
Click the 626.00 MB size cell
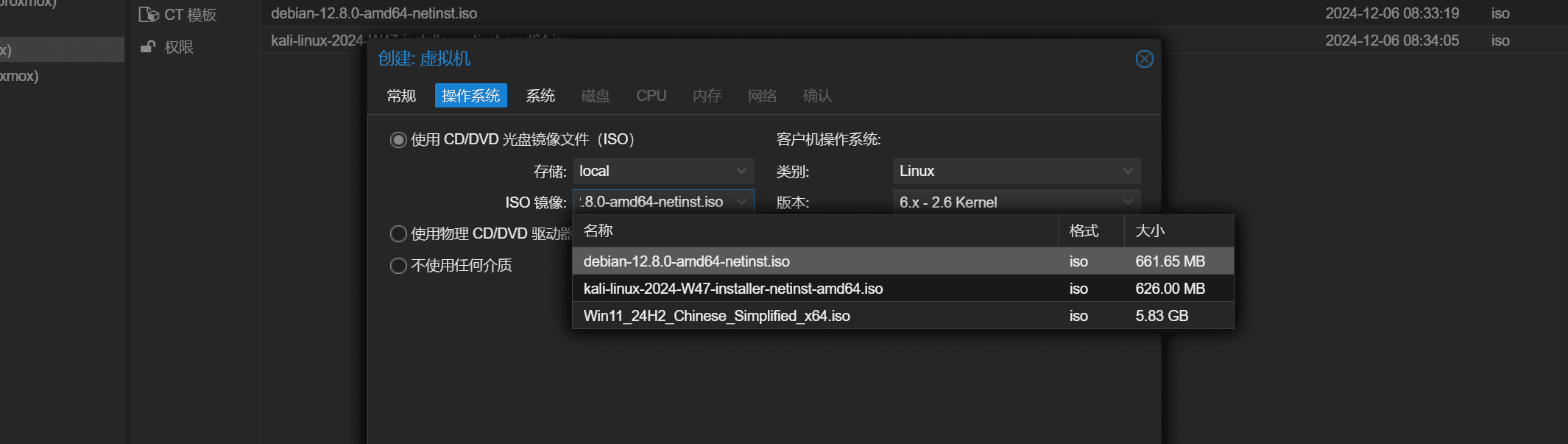coord(1170,289)
